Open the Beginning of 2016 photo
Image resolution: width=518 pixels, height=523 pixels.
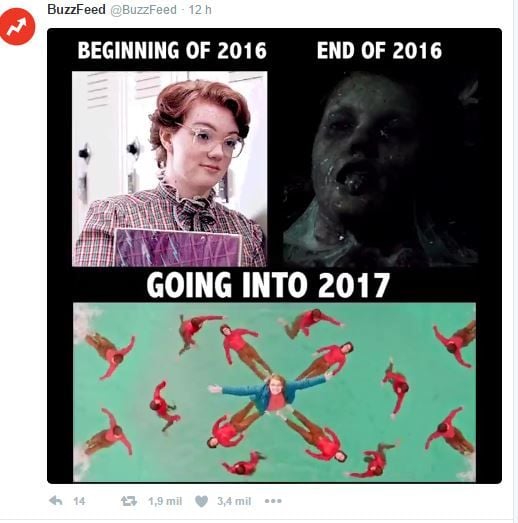[x=169, y=169]
